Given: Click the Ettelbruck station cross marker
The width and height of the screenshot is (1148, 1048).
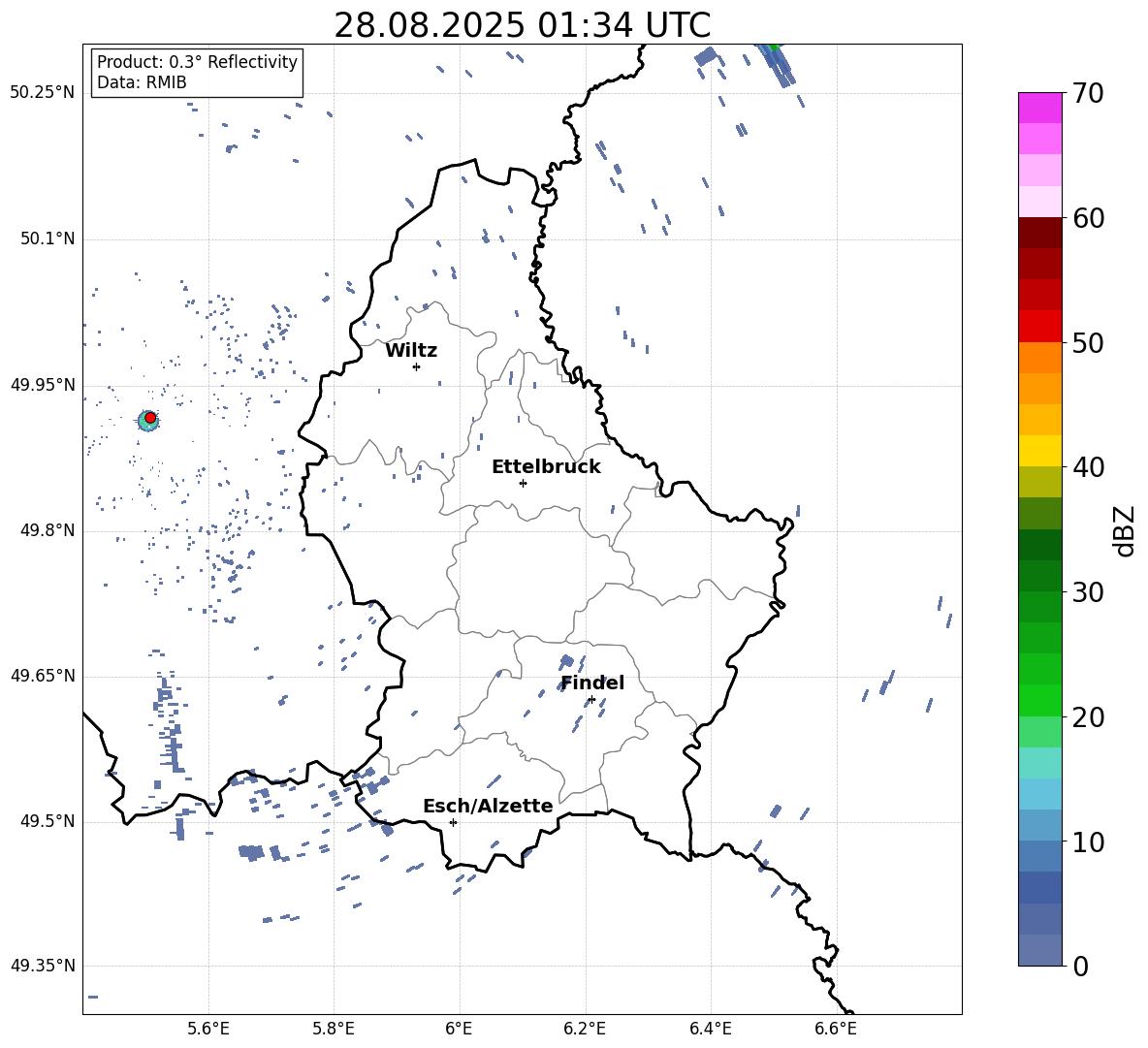Looking at the screenshot, I should coord(523,483).
